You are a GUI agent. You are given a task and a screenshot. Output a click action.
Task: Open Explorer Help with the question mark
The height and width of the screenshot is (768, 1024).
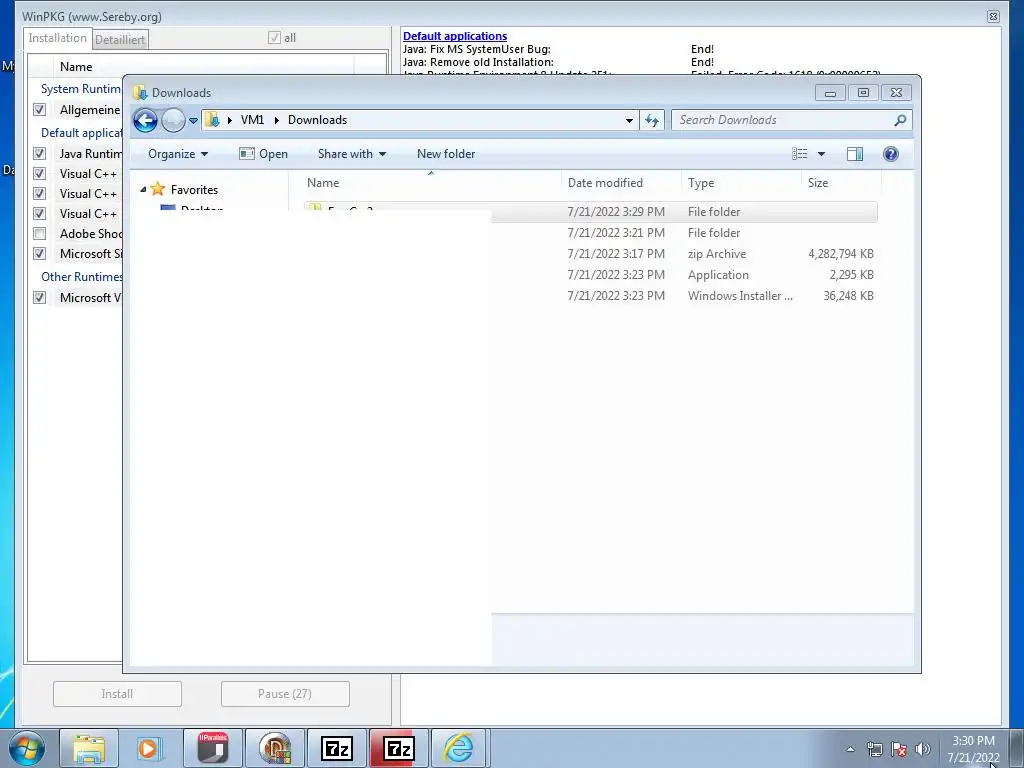pos(891,154)
